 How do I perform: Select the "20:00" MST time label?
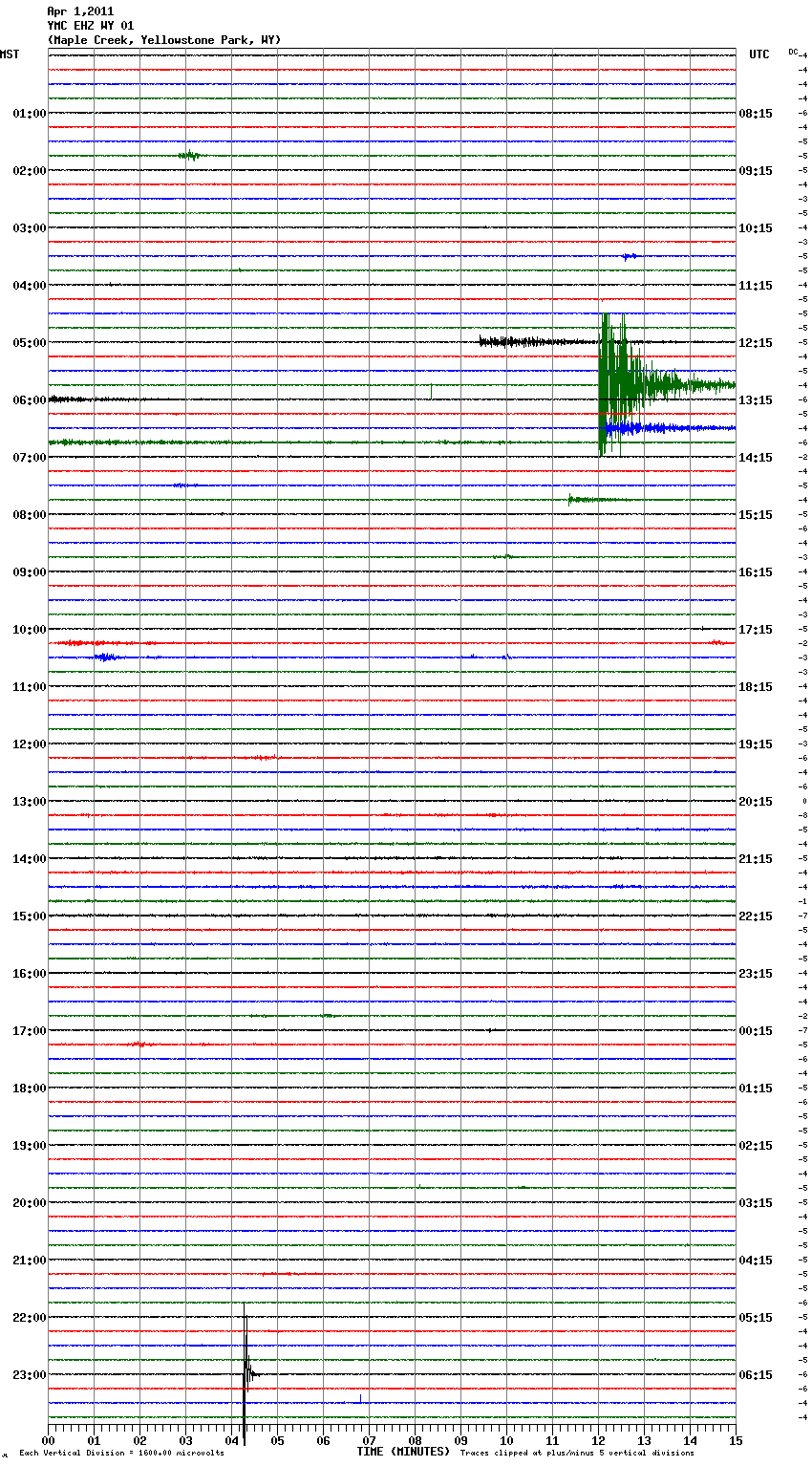click(x=30, y=1203)
